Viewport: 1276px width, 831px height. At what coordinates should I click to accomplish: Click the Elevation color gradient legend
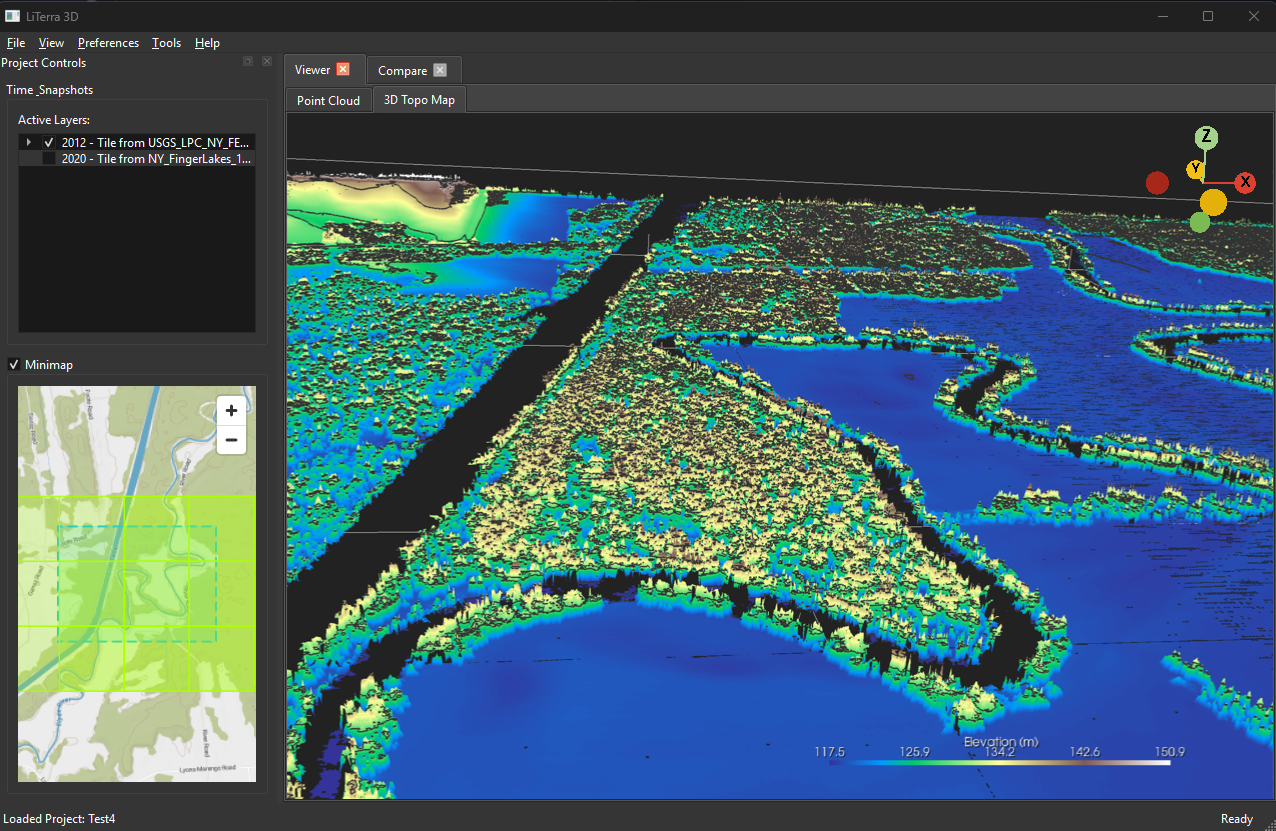click(x=1000, y=762)
